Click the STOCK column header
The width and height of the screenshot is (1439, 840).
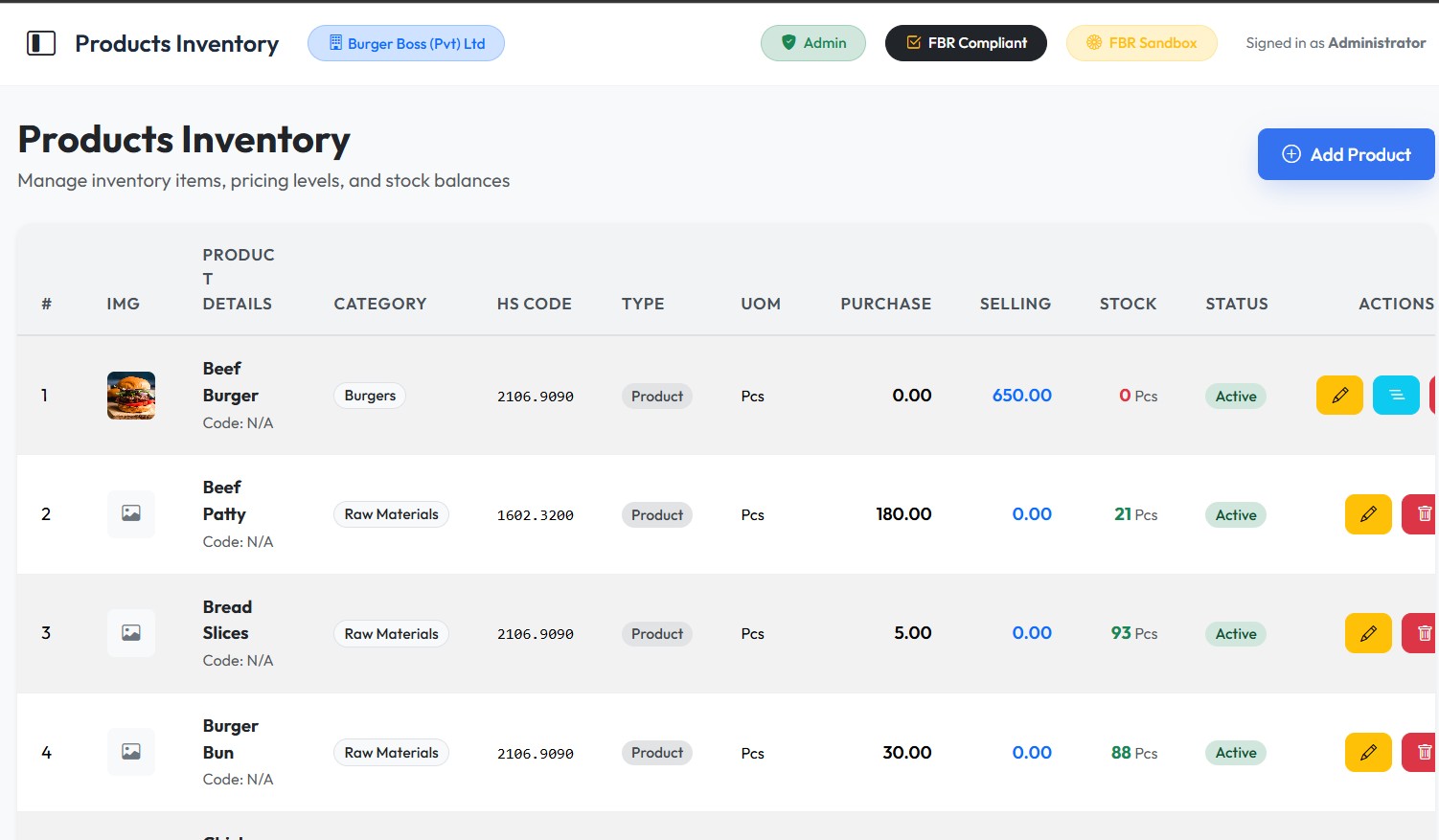click(x=1129, y=304)
